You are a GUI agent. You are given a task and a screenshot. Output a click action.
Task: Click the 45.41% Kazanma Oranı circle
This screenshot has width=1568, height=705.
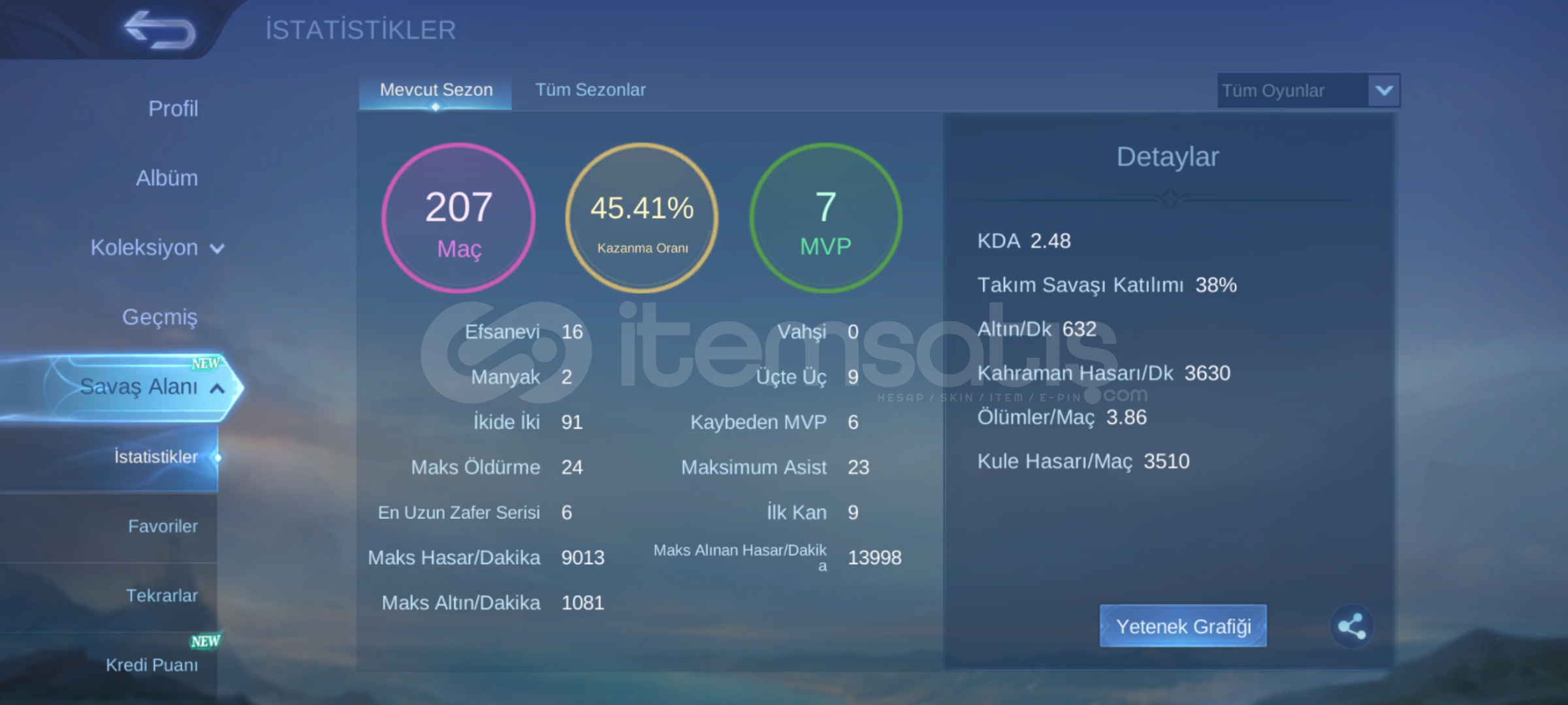pos(642,218)
